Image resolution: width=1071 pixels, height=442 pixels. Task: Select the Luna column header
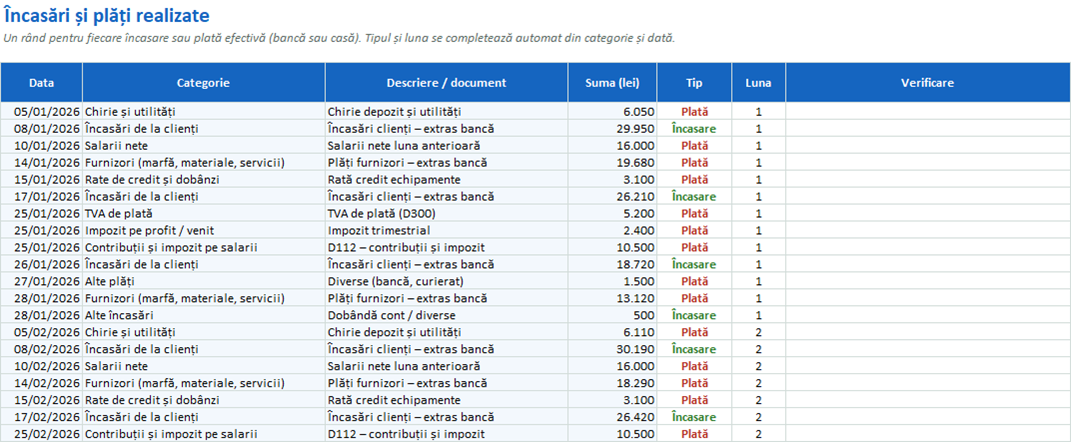tap(759, 83)
